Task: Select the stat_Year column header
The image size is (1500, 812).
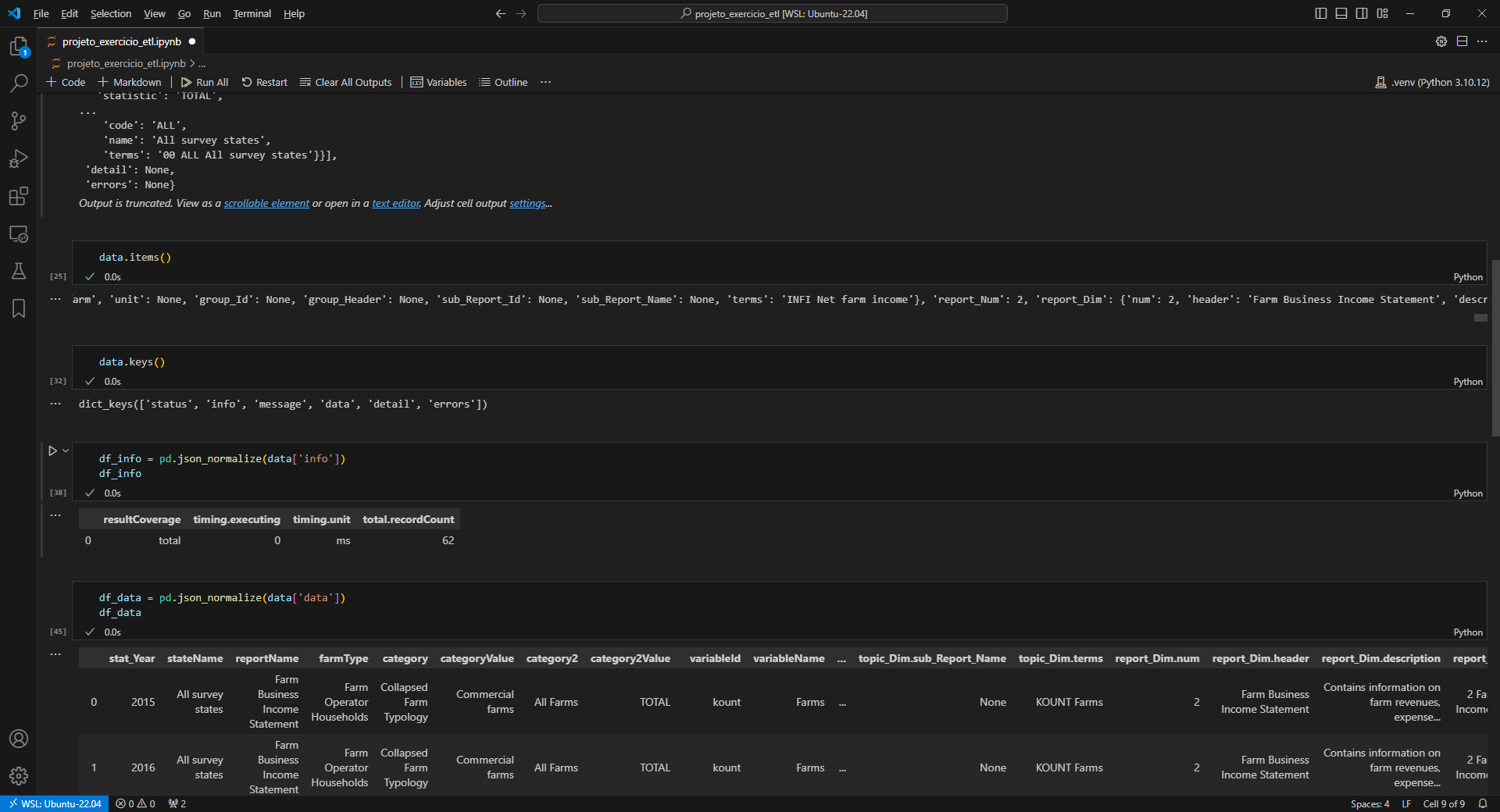Action: [x=132, y=658]
